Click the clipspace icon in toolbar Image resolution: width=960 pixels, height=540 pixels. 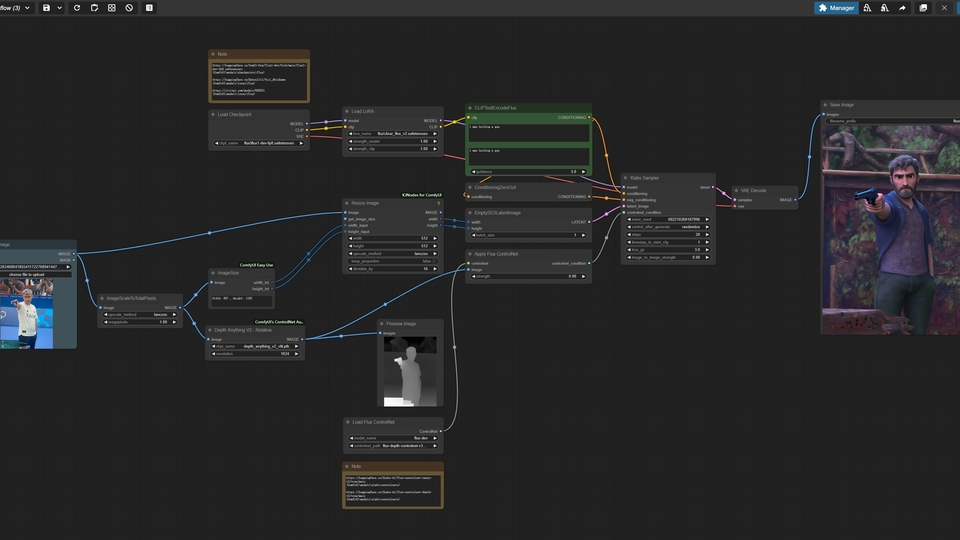94,8
